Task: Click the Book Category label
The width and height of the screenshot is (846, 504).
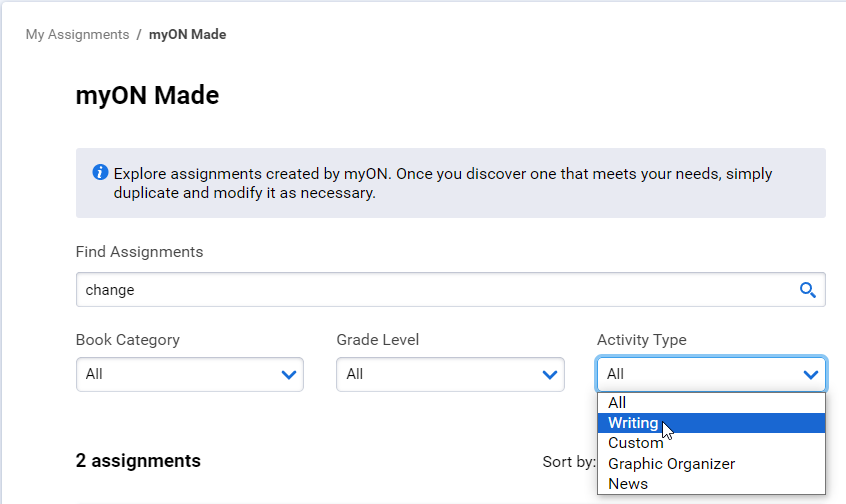Action: click(x=128, y=340)
